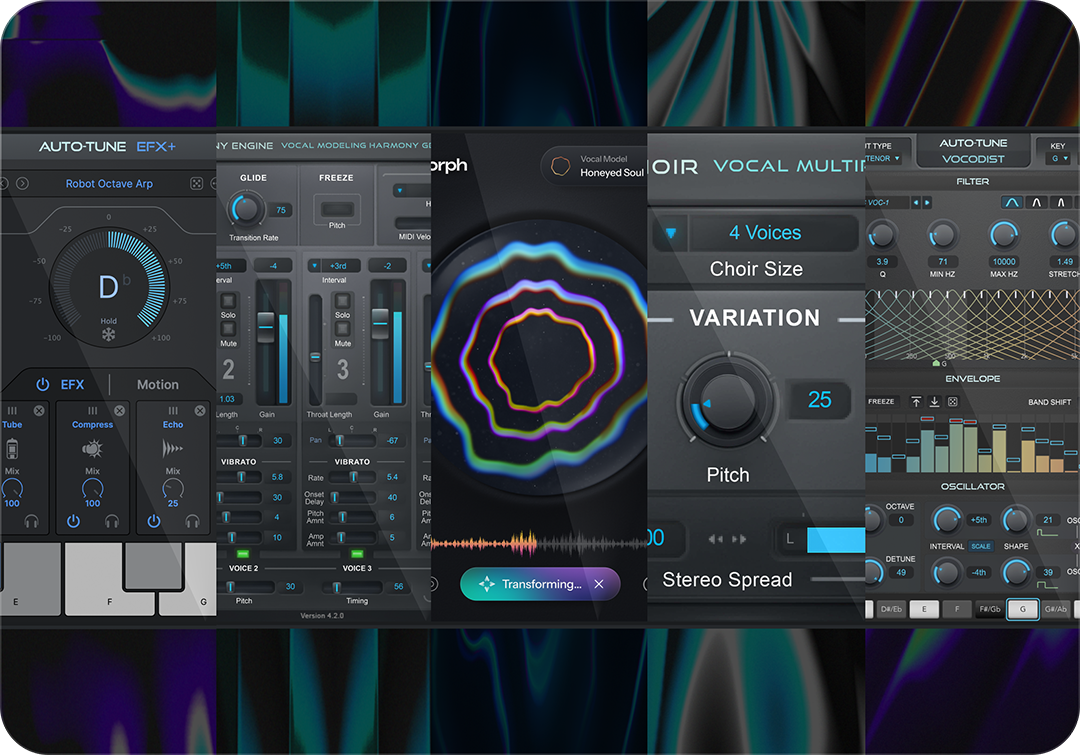Open the +5th interval dropdown
1080x755 pixels.
click(231, 265)
